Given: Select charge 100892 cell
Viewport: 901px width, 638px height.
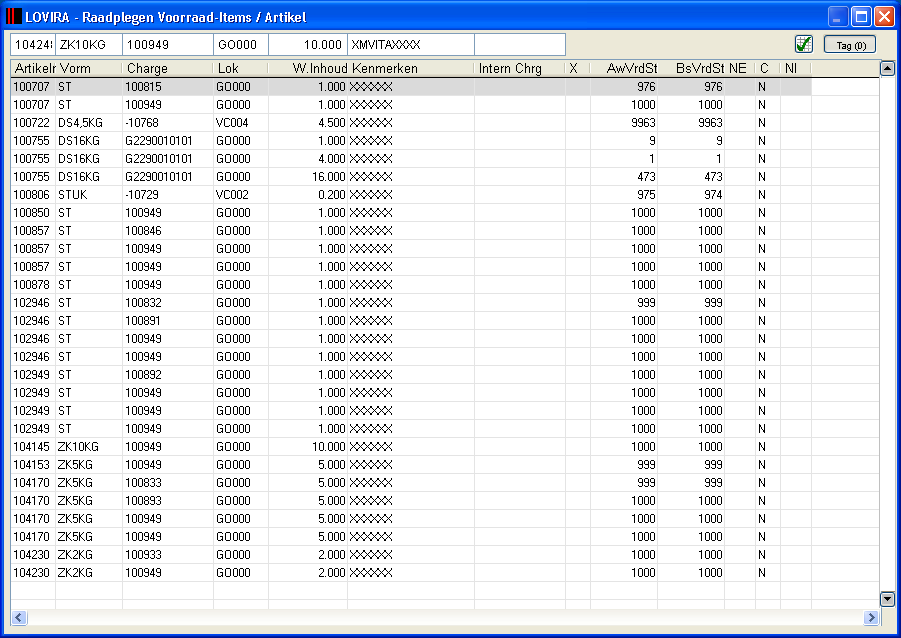Looking at the screenshot, I should click(x=168, y=375).
